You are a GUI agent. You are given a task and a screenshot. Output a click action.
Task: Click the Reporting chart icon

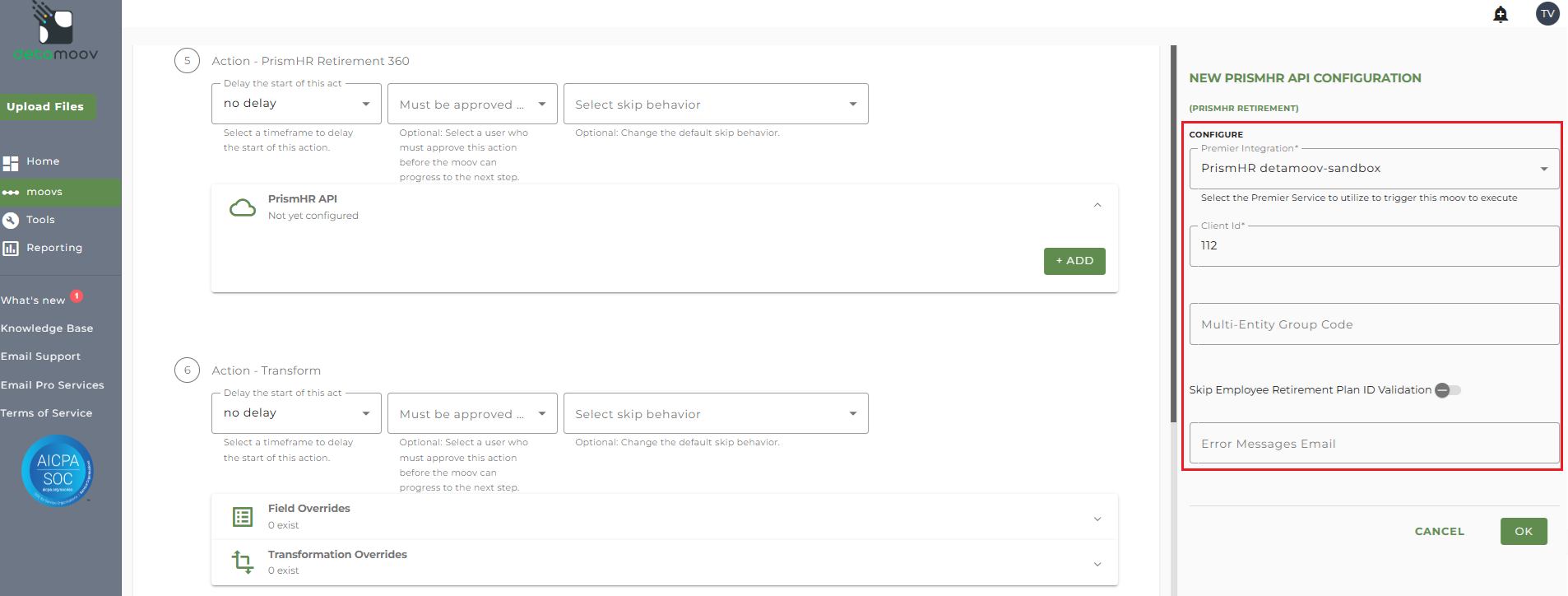click(x=11, y=248)
